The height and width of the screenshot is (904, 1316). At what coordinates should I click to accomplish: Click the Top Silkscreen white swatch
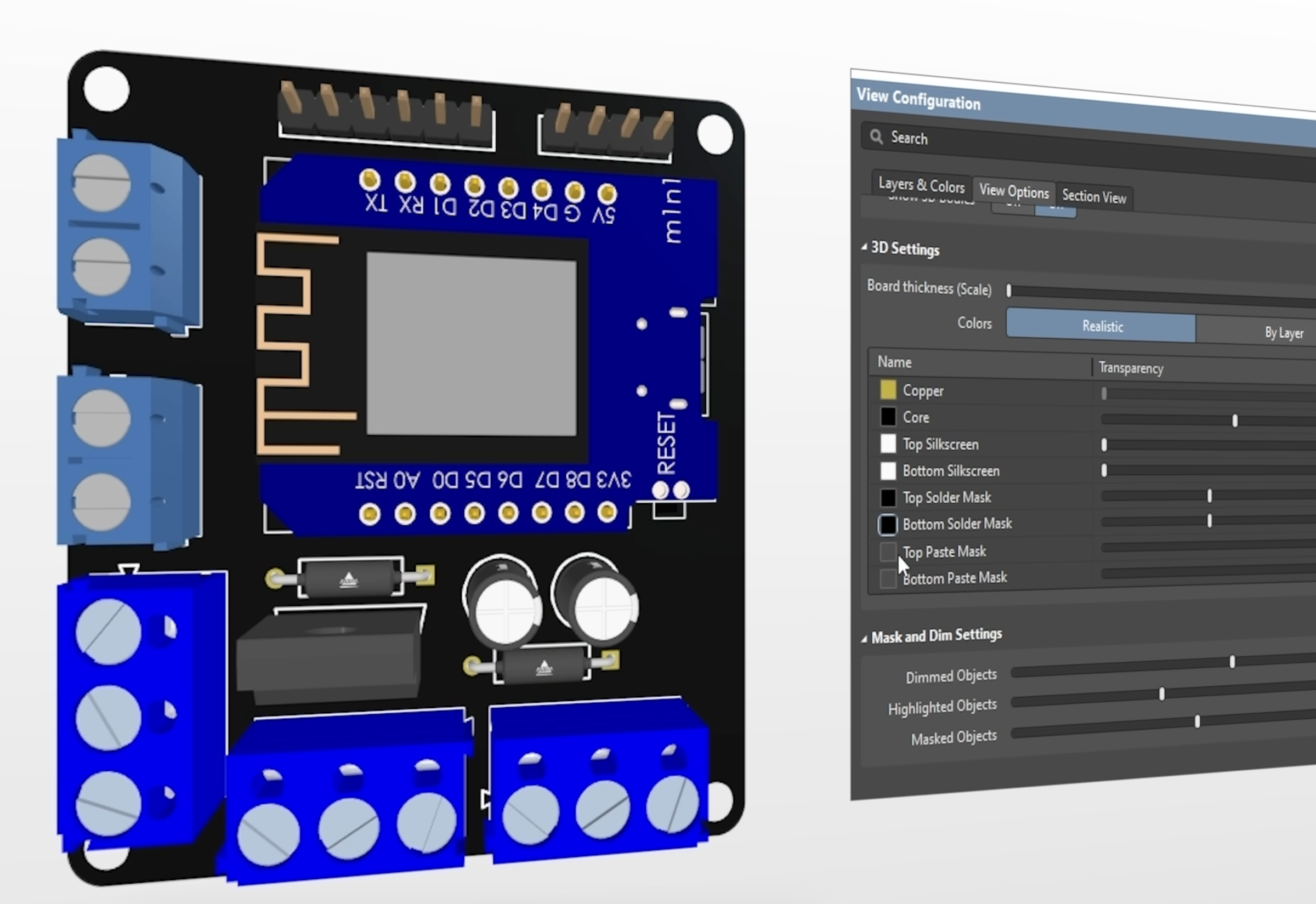[888, 445]
